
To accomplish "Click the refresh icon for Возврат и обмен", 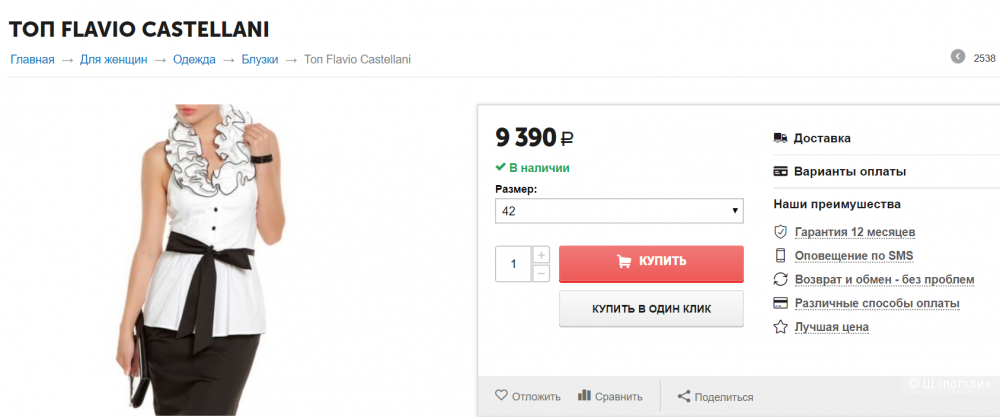I will [x=780, y=279].
